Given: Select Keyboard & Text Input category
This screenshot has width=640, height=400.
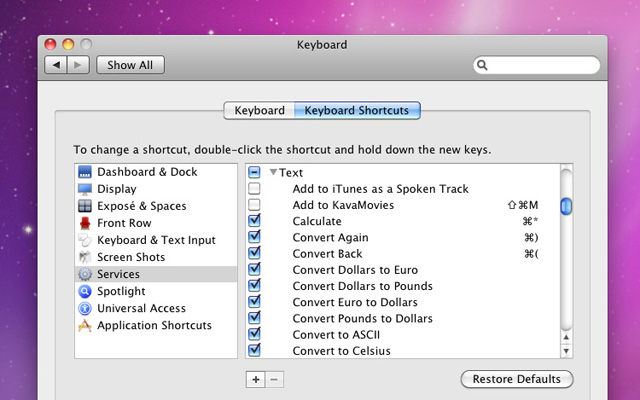Looking at the screenshot, I should (156, 240).
